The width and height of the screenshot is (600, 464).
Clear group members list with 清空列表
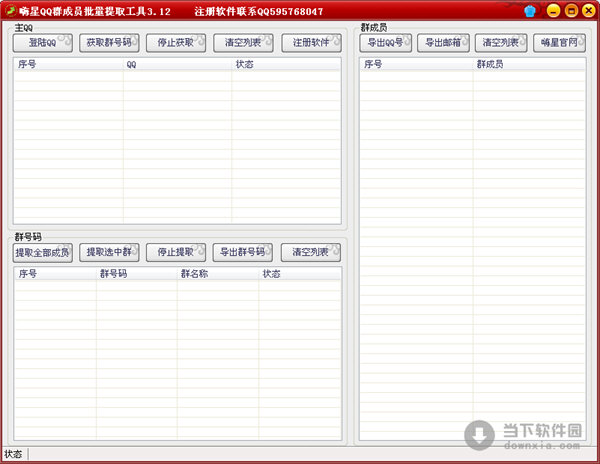501,43
